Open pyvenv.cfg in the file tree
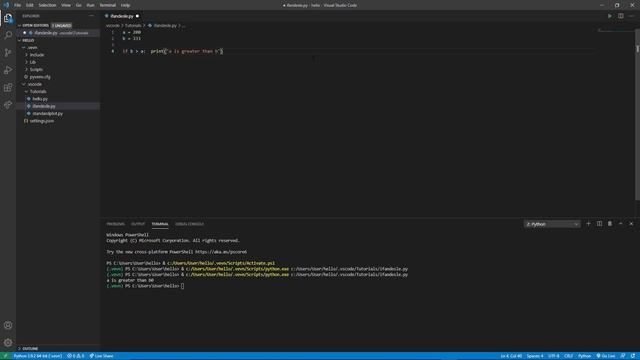 [x=40, y=77]
